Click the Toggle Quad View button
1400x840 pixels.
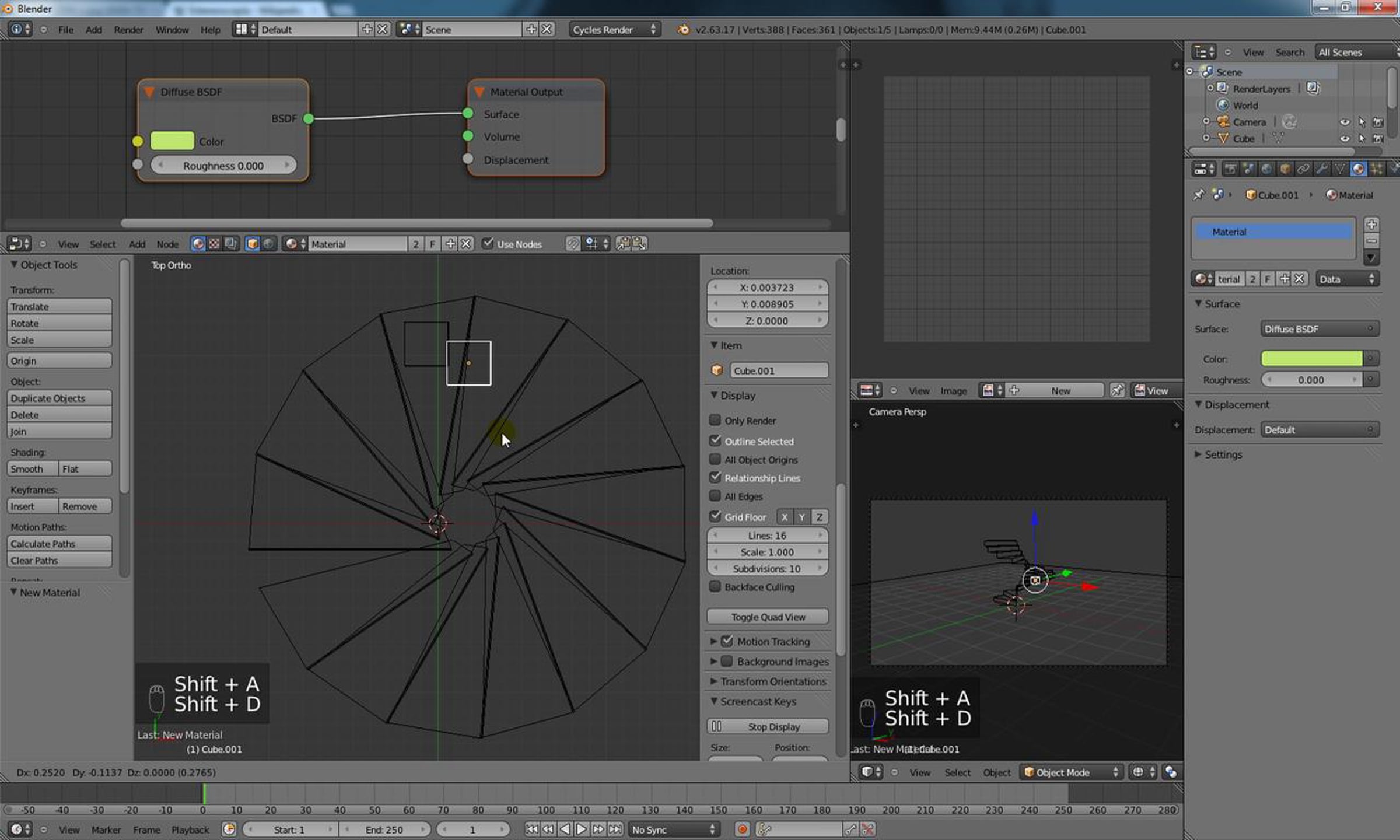point(768,617)
